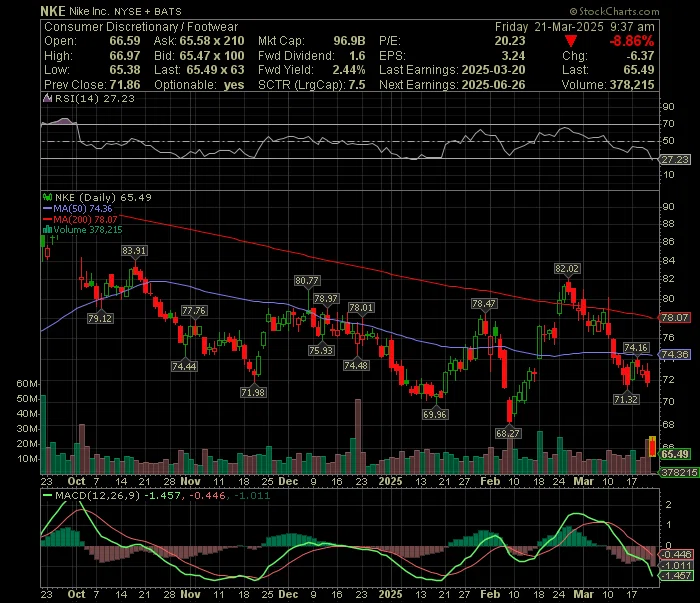
Task: Select the MA(200) 78.07 legend entry
Action: click(80, 219)
